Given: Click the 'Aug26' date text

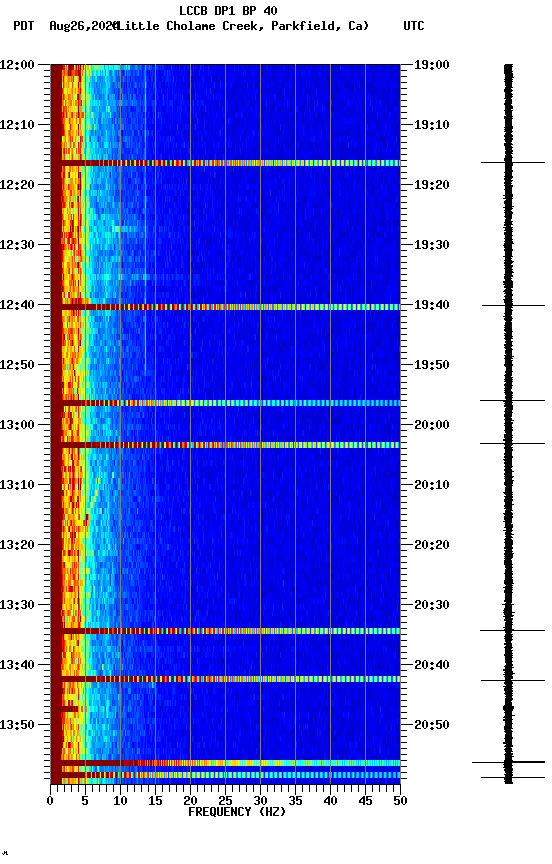Looking at the screenshot, I should pos(67,26).
